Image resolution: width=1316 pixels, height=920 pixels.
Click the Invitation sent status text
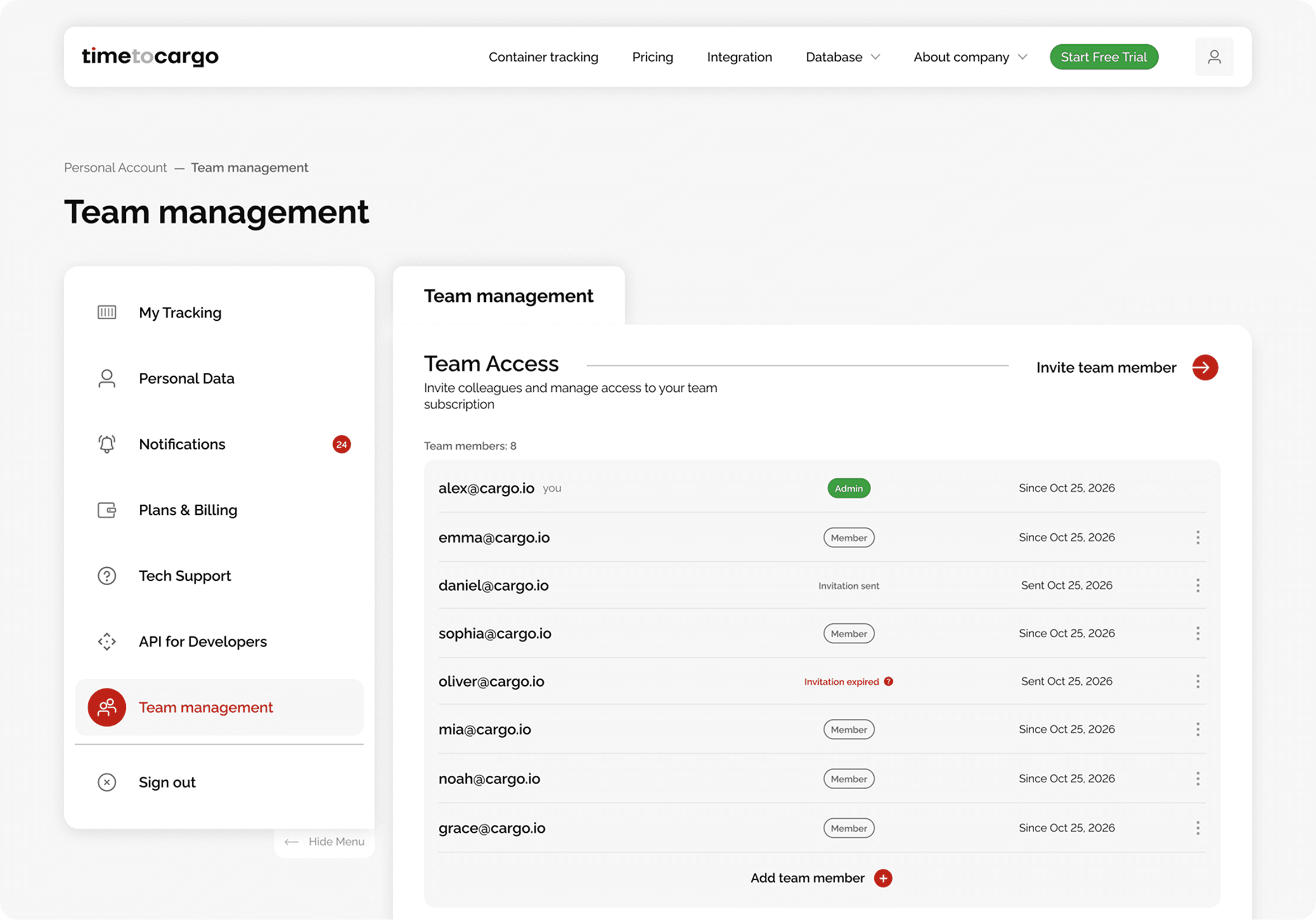click(x=848, y=586)
